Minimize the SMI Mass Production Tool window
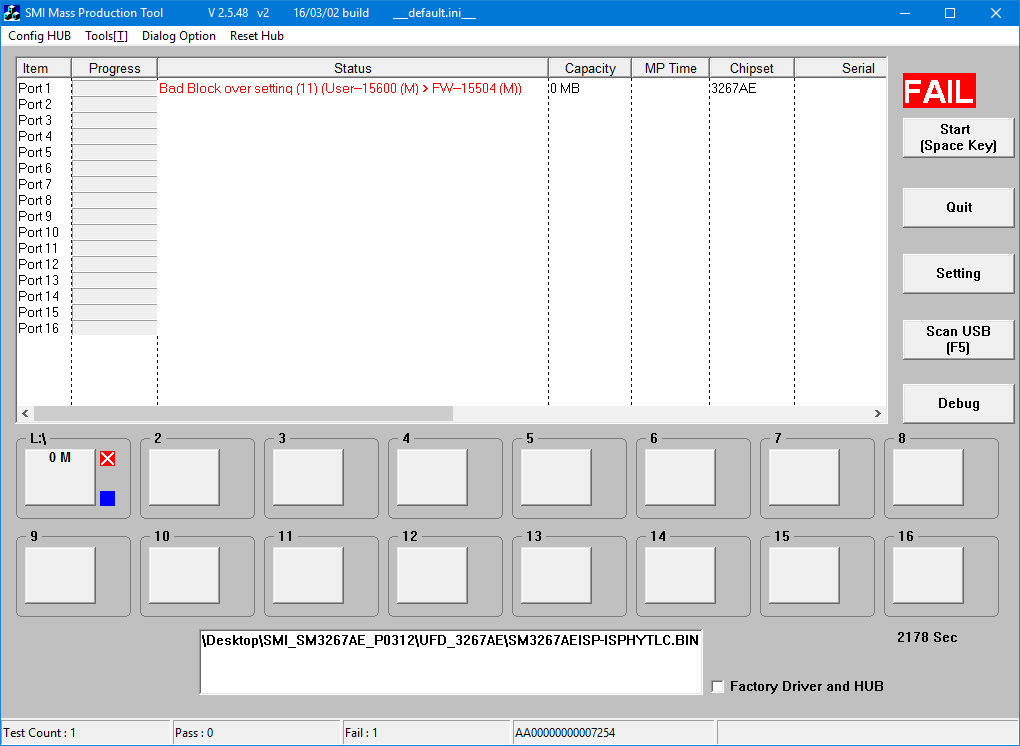 click(x=905, y=13)
